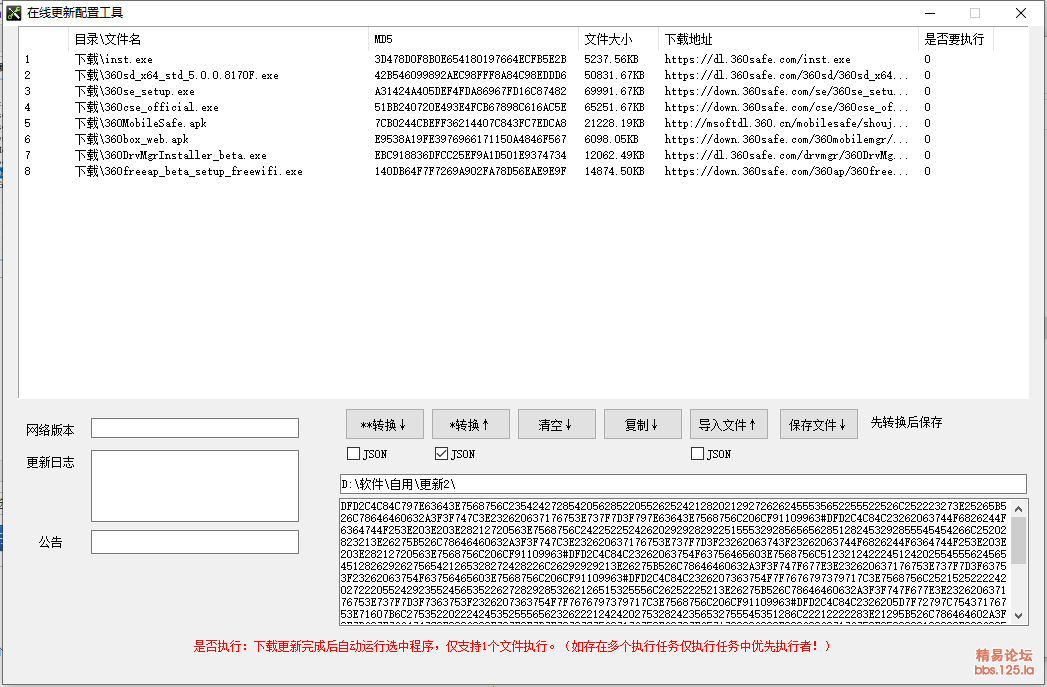This screenshot has width=1047, height=687.
Task: Click row number 8 in list
Action: tap(27, 172)
